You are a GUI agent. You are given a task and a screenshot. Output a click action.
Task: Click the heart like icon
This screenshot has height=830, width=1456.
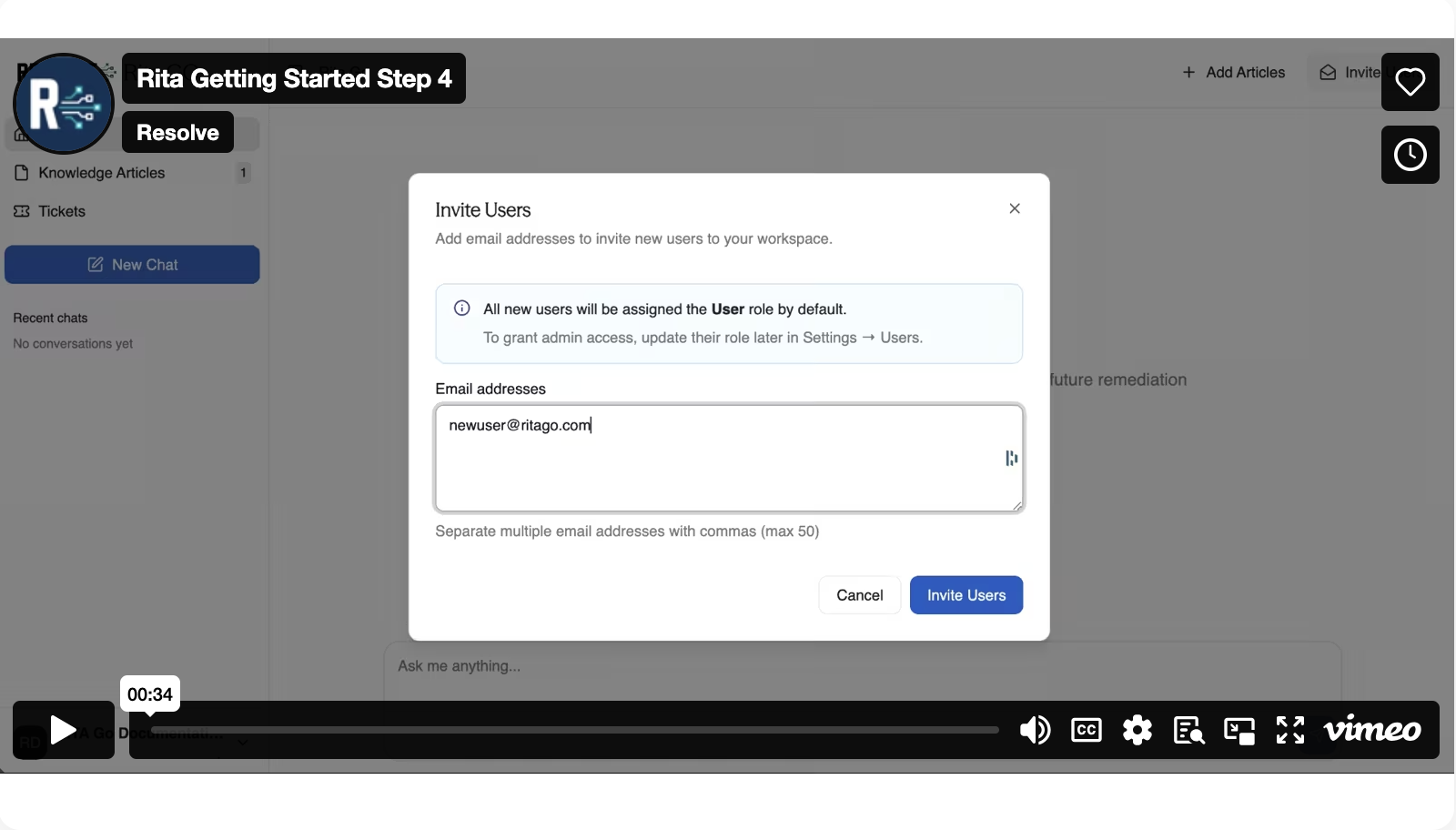click(x=1410, y=82)
